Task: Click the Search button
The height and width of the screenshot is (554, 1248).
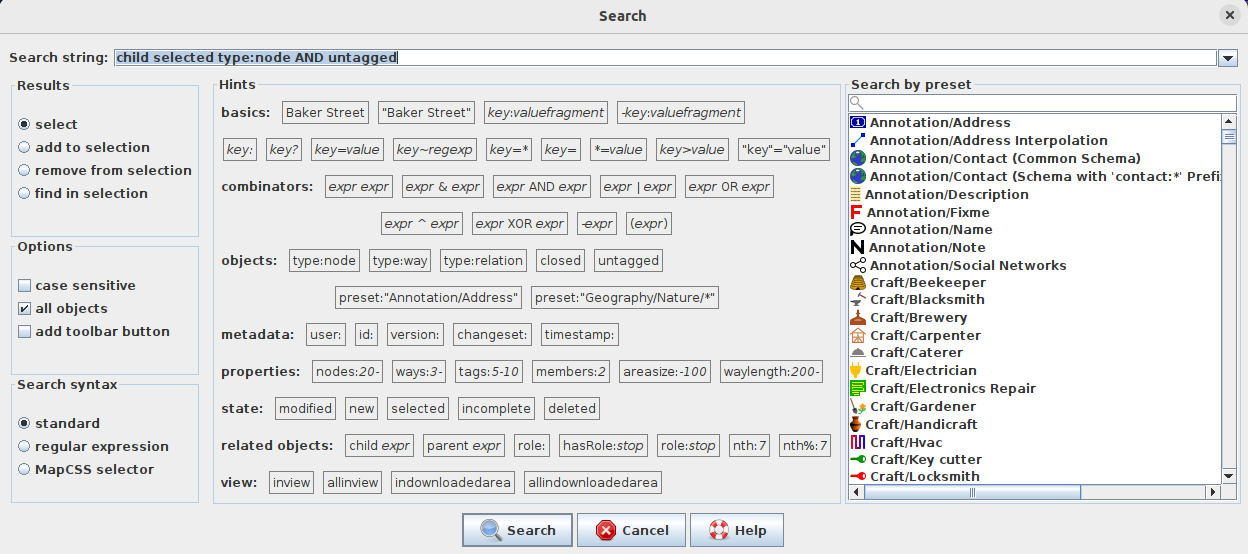Action: click(x=517, y=530)
